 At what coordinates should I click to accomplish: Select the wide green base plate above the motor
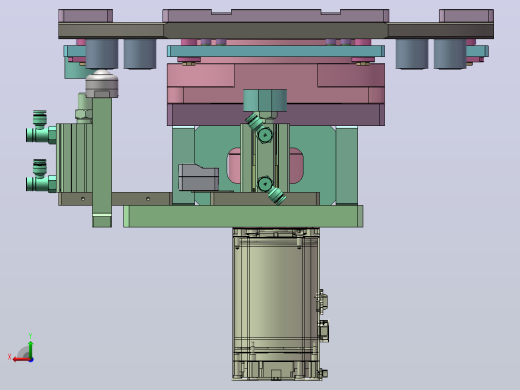click(x=243, y=217)
